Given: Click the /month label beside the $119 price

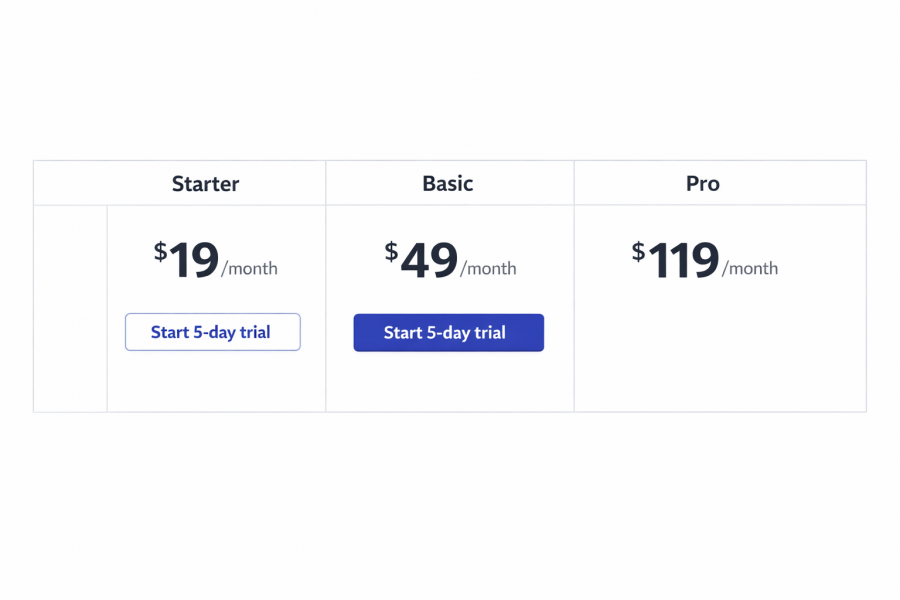Looking at the screenshot, I should 751,268.
